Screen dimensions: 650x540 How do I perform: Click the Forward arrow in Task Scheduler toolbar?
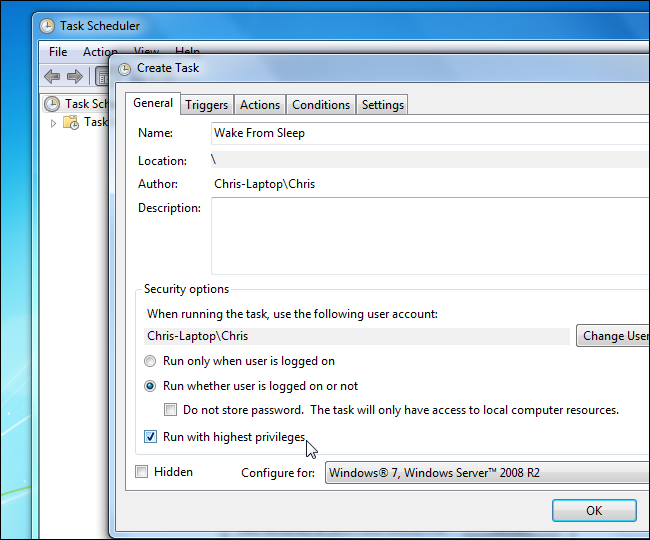75,77
